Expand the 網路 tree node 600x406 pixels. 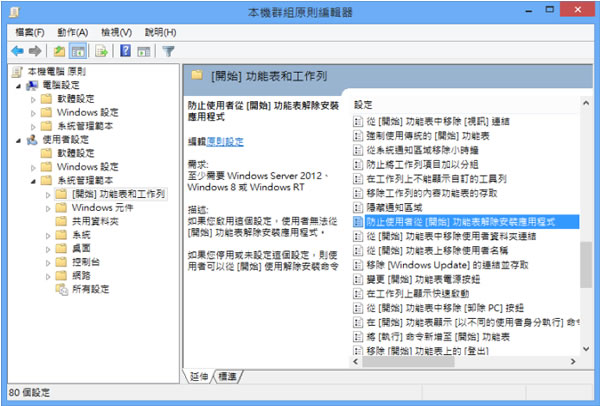[x=48, y=277]
